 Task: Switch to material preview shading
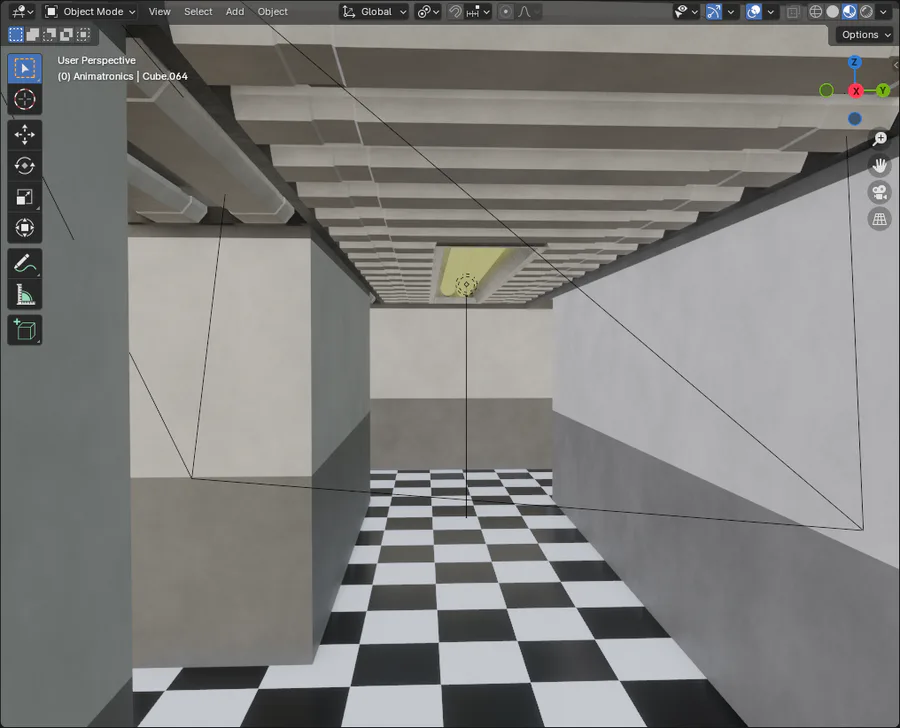pyautogui.click(x=849, y=11)
